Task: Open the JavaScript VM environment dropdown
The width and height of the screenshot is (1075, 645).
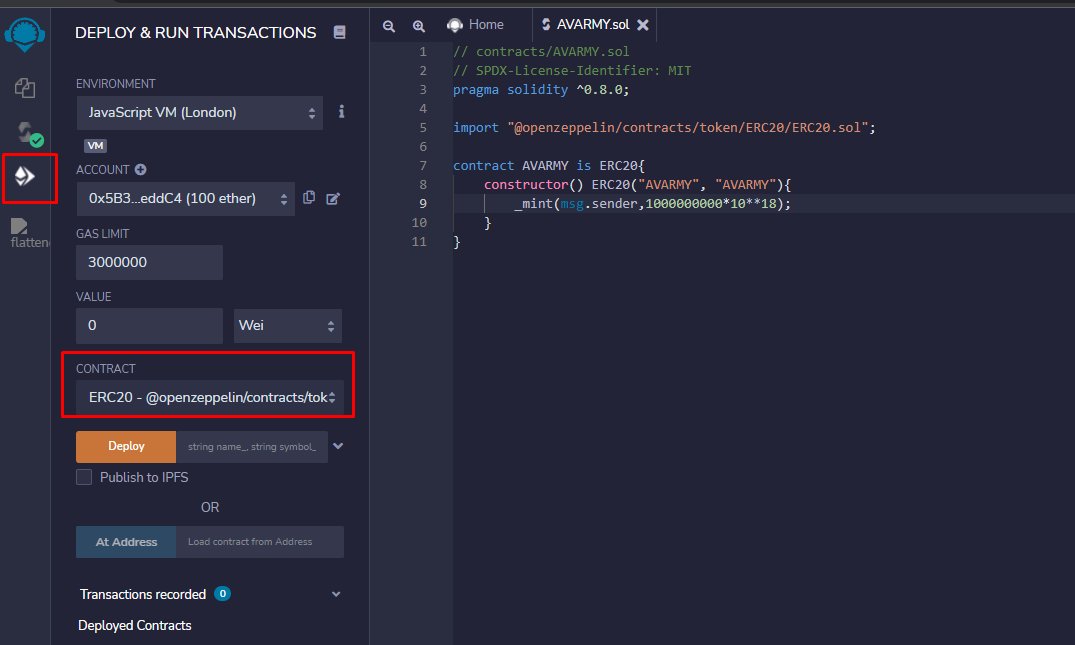Action: (200, 112)
